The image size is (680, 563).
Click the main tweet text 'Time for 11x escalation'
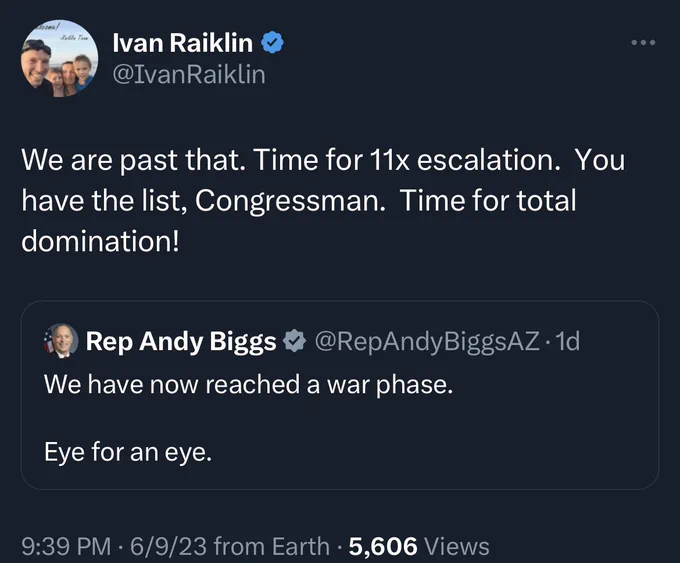click(x=406, y=160)
